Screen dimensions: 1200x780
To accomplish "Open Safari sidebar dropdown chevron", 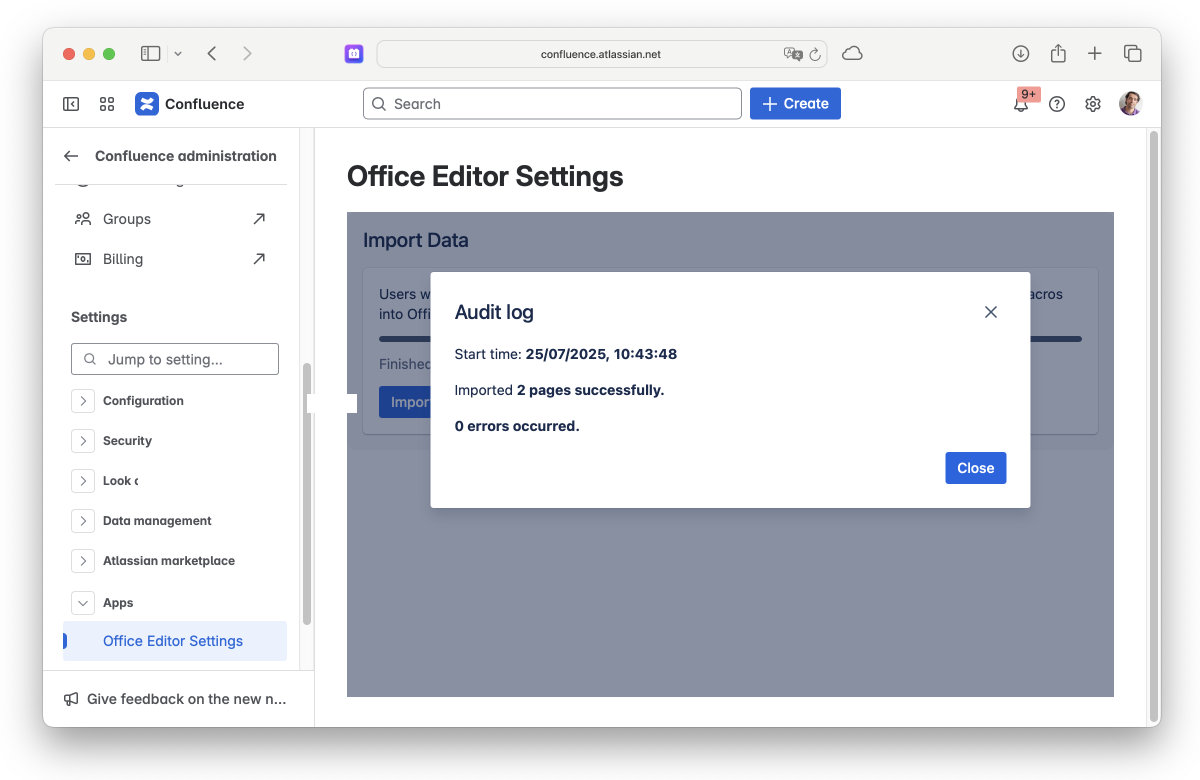I will pyautogui.click(x=178, y=53).
